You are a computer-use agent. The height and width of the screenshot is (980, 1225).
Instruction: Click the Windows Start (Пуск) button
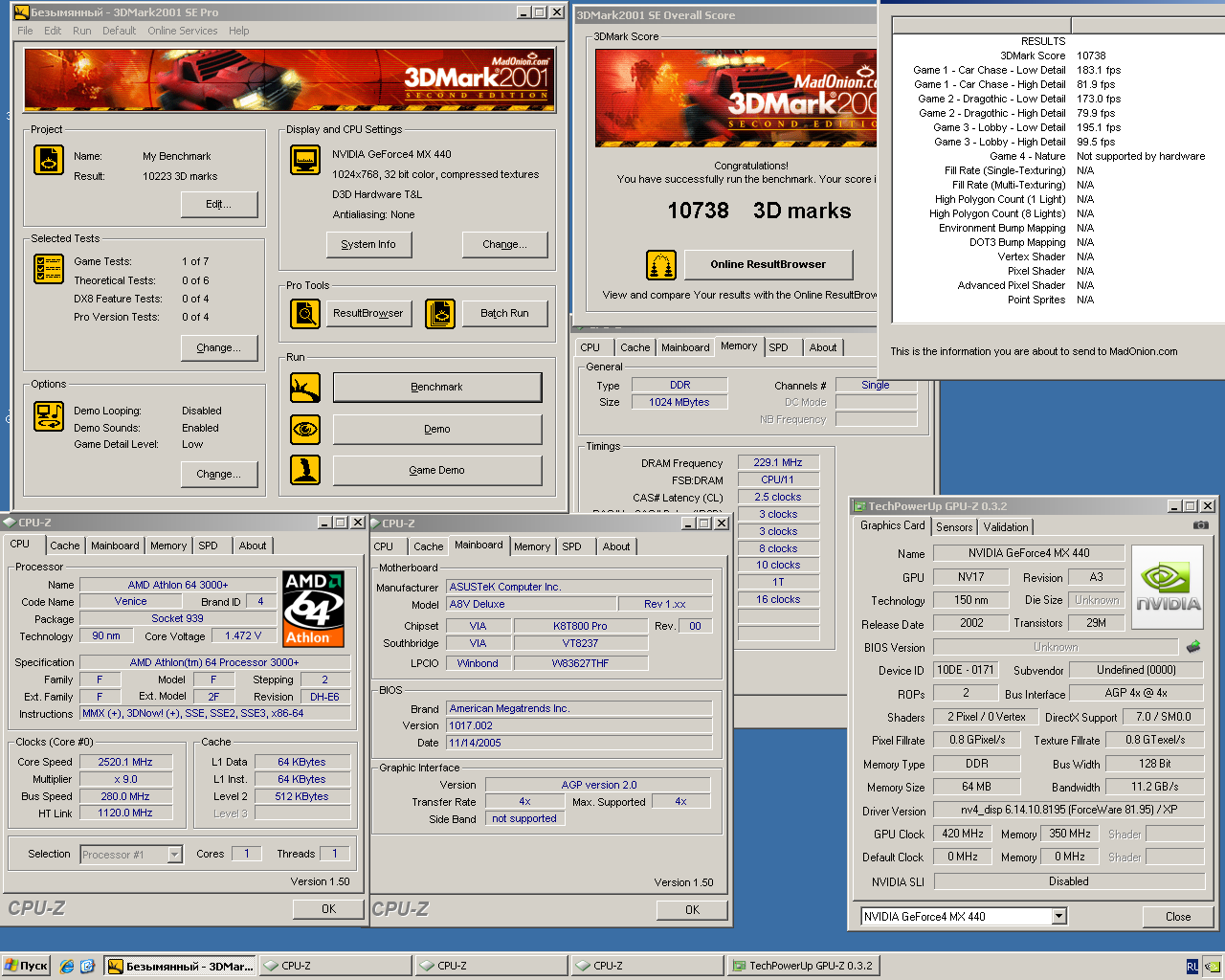point(27,966)
